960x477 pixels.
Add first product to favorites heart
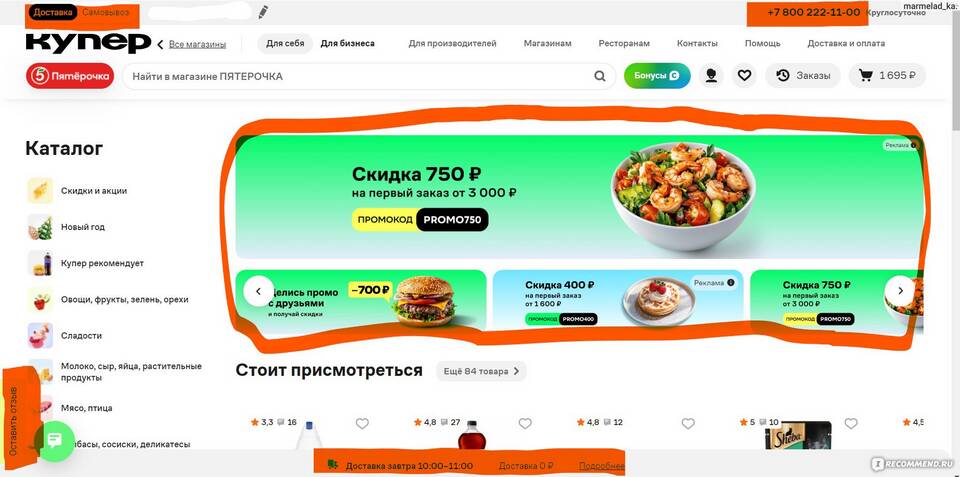coord(362,423)
